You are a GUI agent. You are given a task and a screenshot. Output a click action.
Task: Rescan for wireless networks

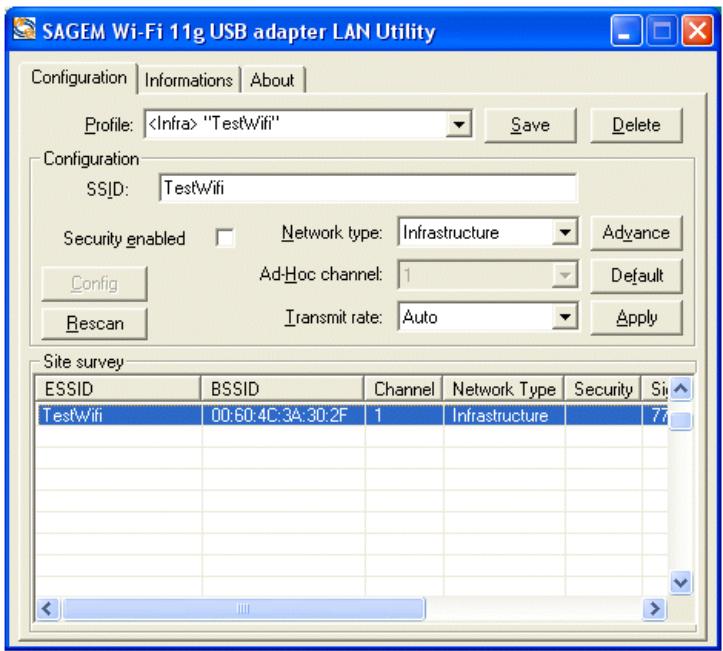(95, 323)
